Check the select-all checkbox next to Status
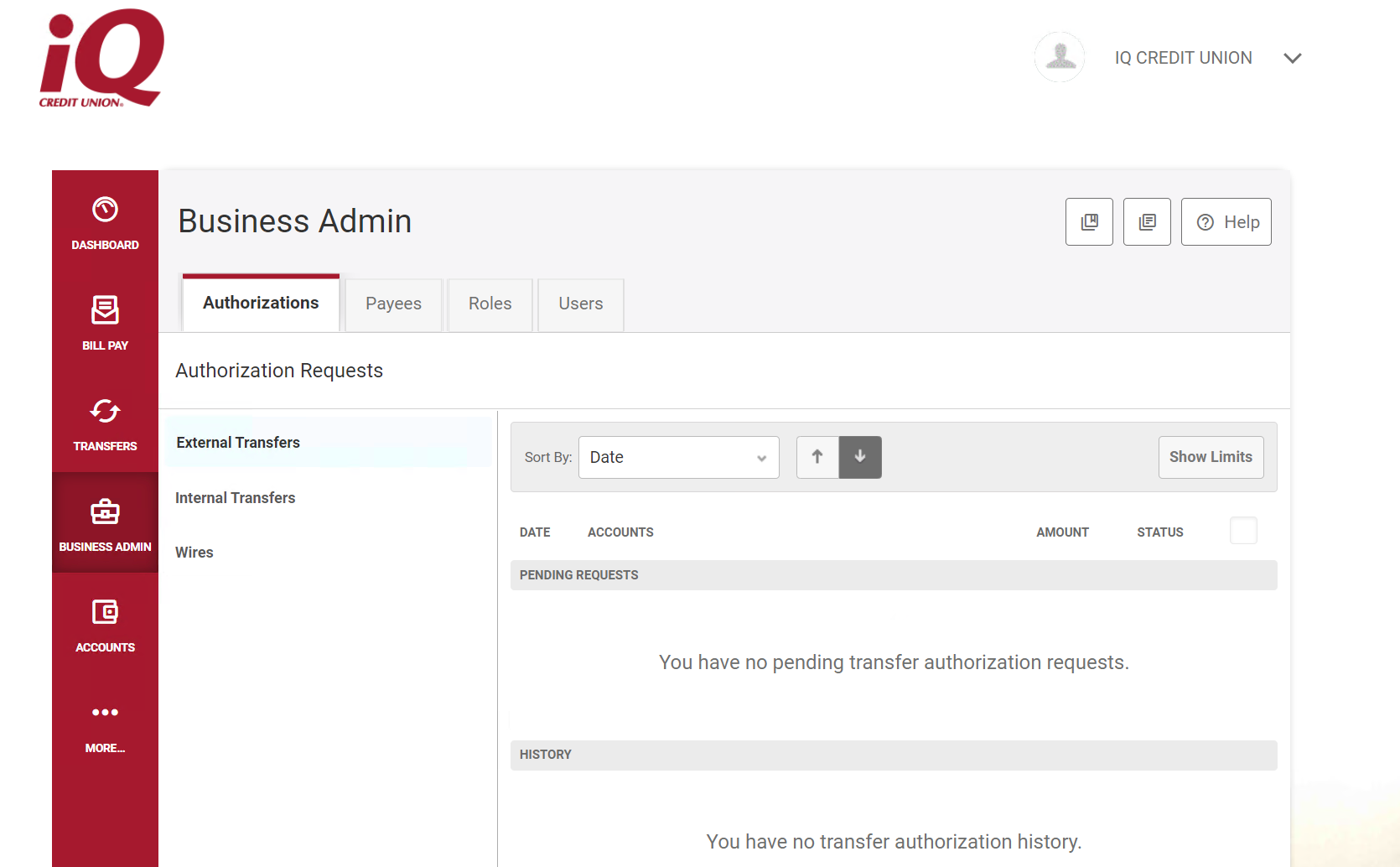This screenshot has height=867, width=1400. [x=1243, y=531]
